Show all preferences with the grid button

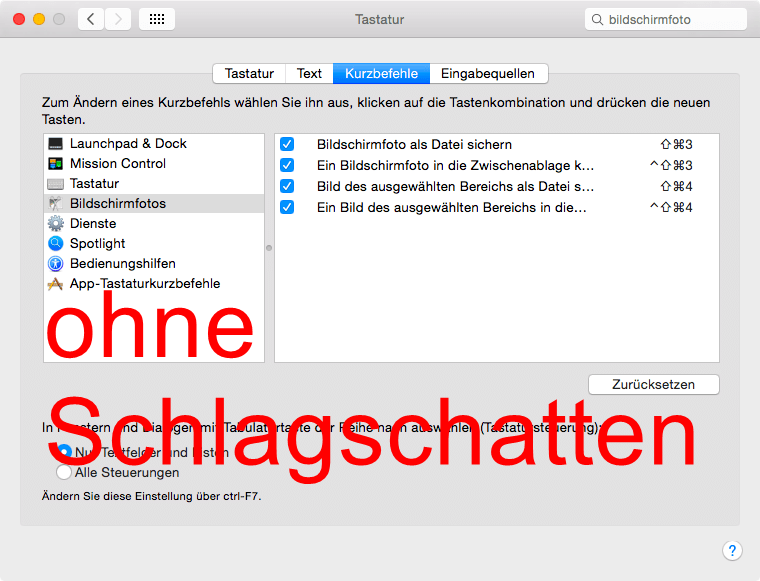coord(157,19)
